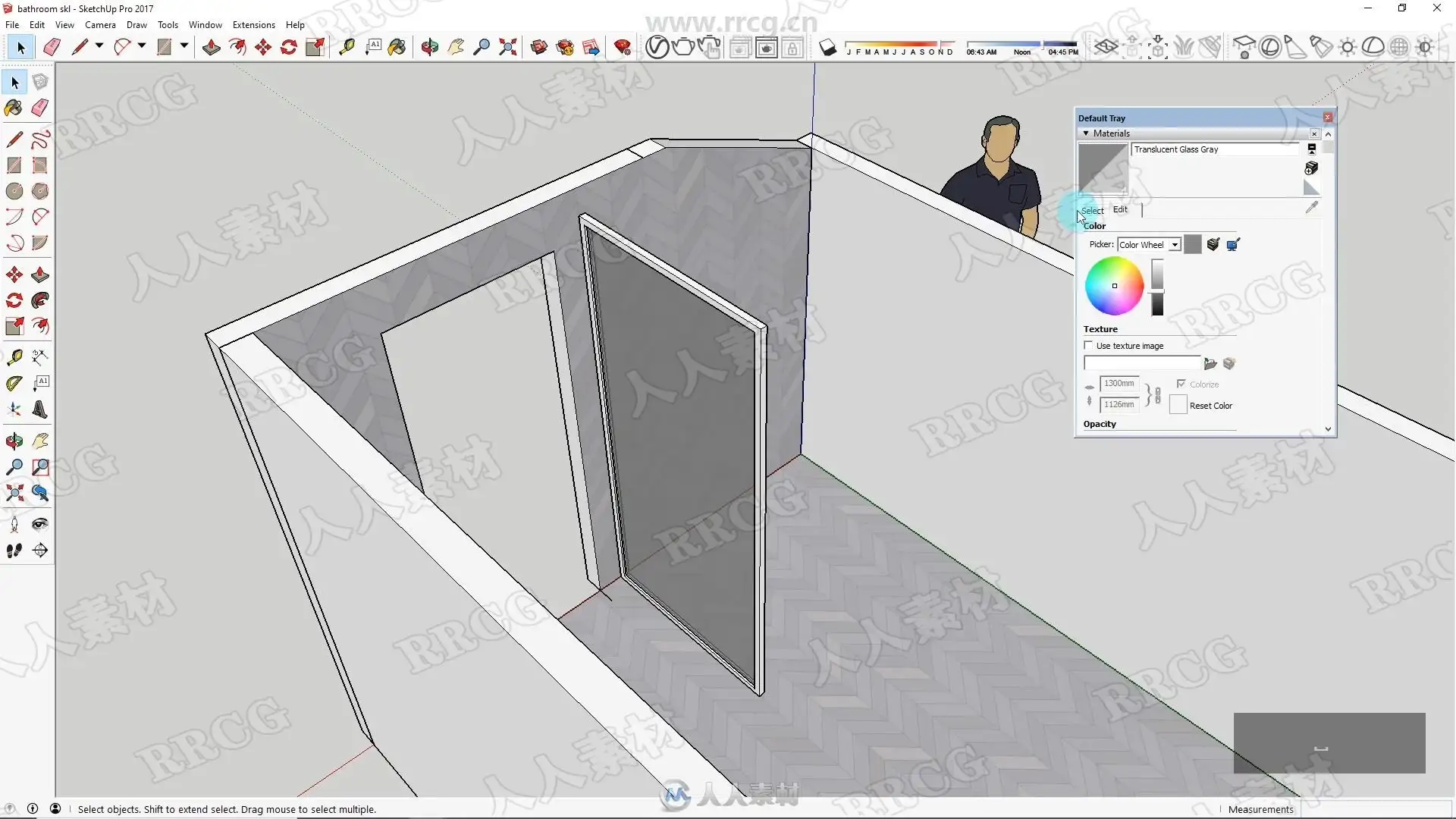The height and width of the screenshot is (819, 1456).
Task: Adjust the brightness value slider
Action: pos(1157,287)
